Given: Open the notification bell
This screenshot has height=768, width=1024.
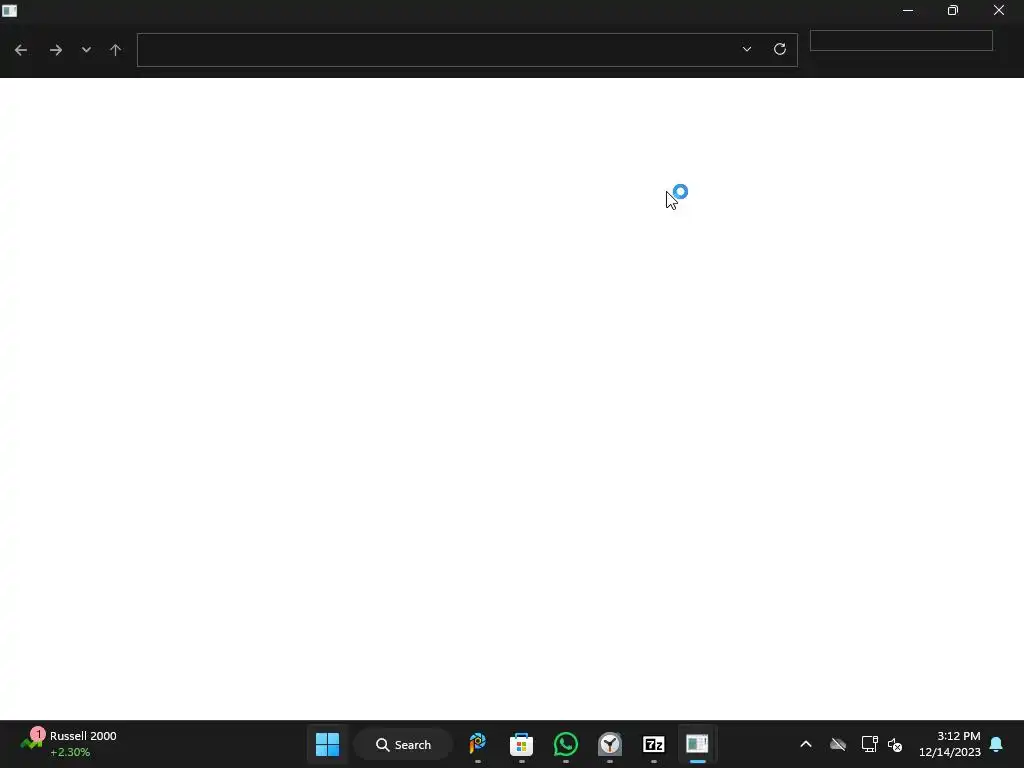Looking at the screenshot, I should tap(997, 744).
